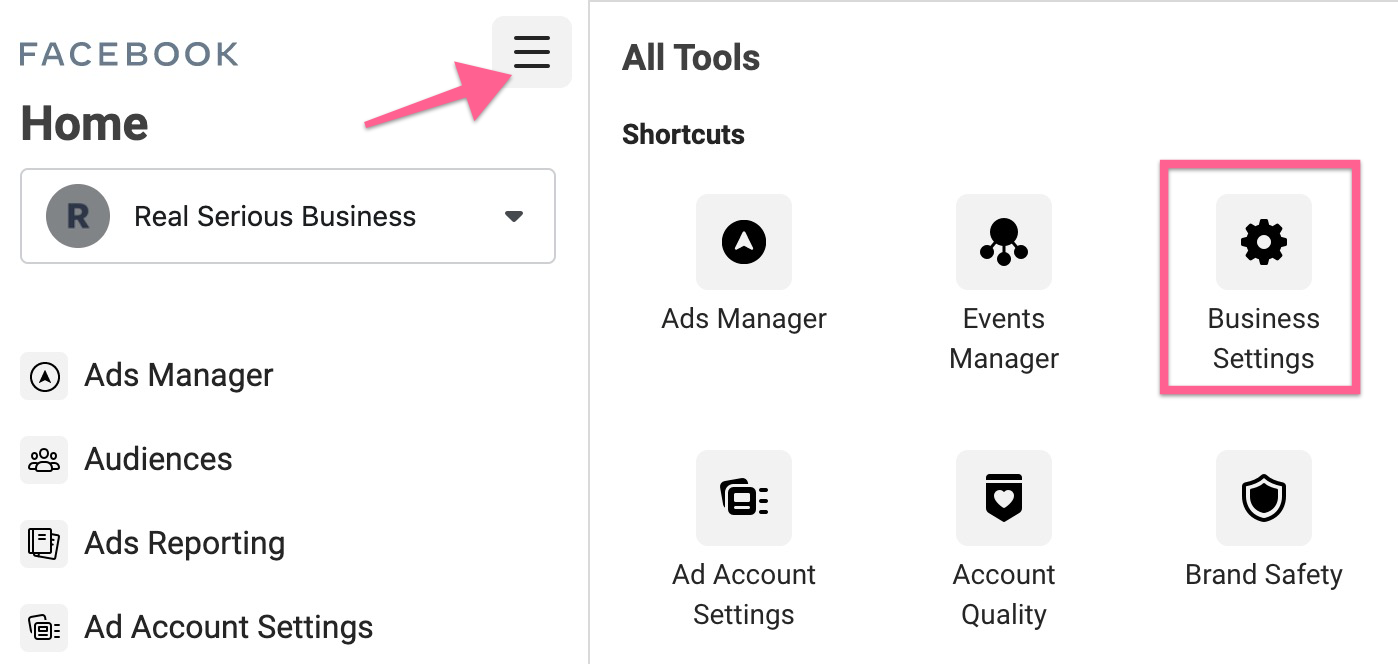Viewport: 1398px width, 664px height.
Task: Click the dropdown arrow beside Real Serious Business
Action: click(x=514, y=216)
